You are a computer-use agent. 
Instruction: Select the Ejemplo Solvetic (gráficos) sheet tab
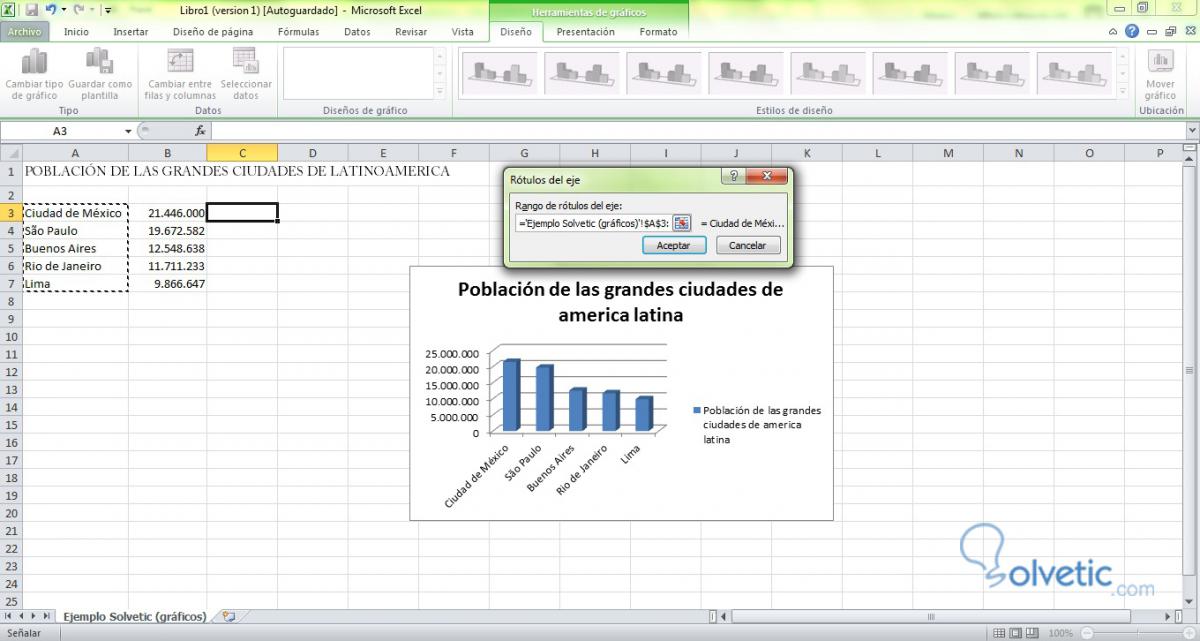click(x=135, y=617)
